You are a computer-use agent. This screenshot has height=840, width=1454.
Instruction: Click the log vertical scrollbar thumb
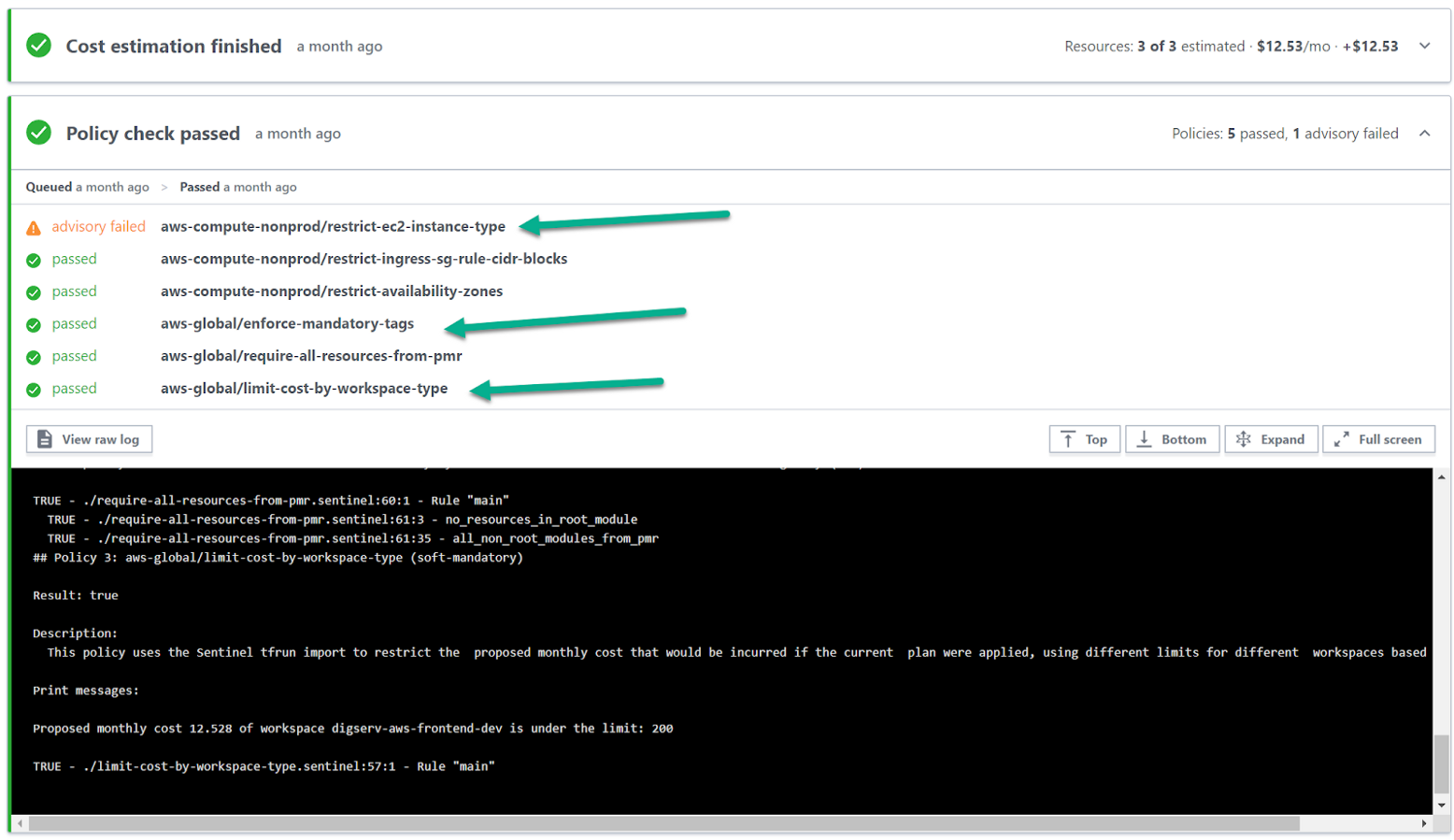pyautogui.click(x=1442, y=763)
